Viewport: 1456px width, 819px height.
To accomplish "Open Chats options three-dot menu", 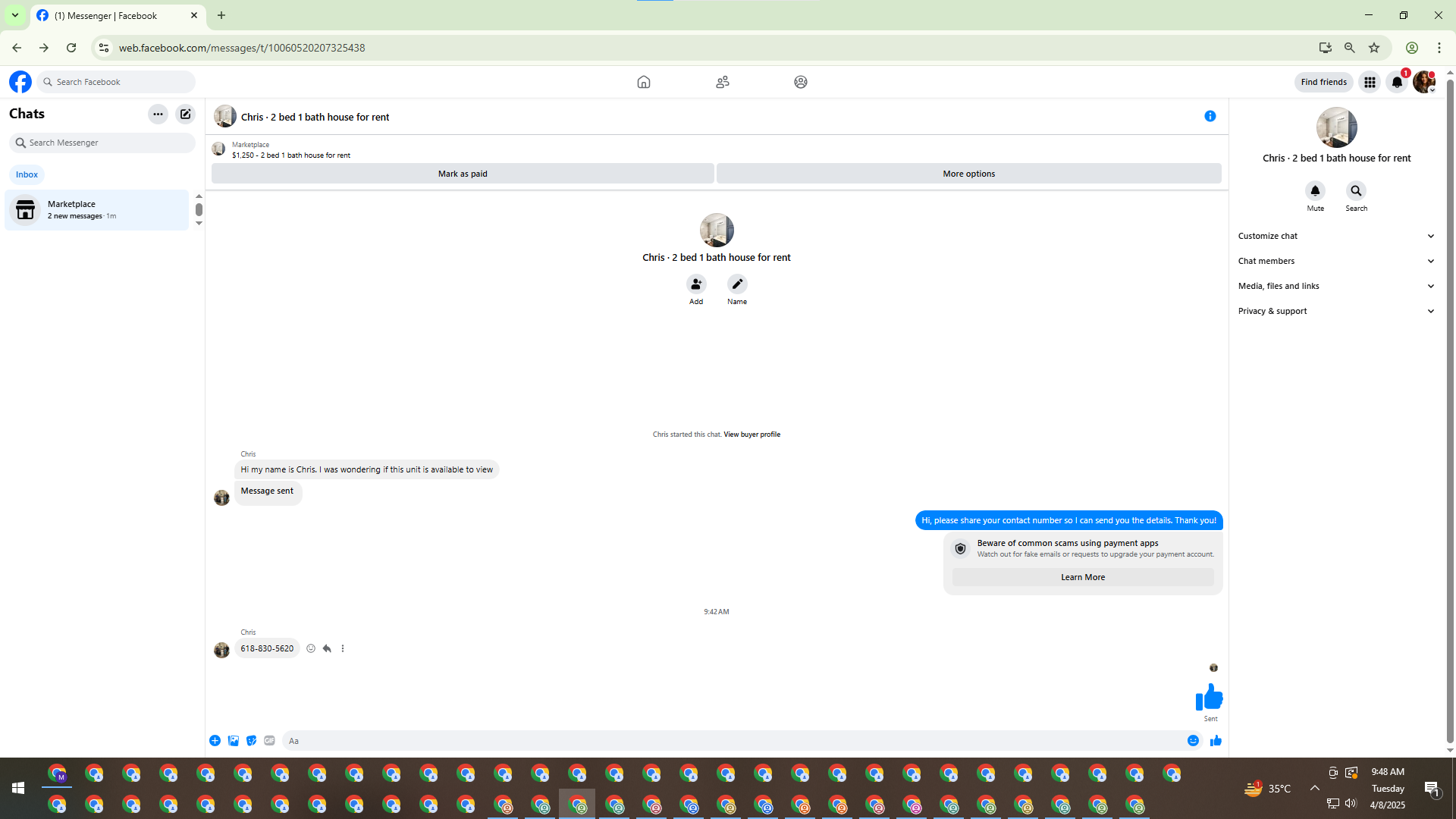I will [158, 115].
